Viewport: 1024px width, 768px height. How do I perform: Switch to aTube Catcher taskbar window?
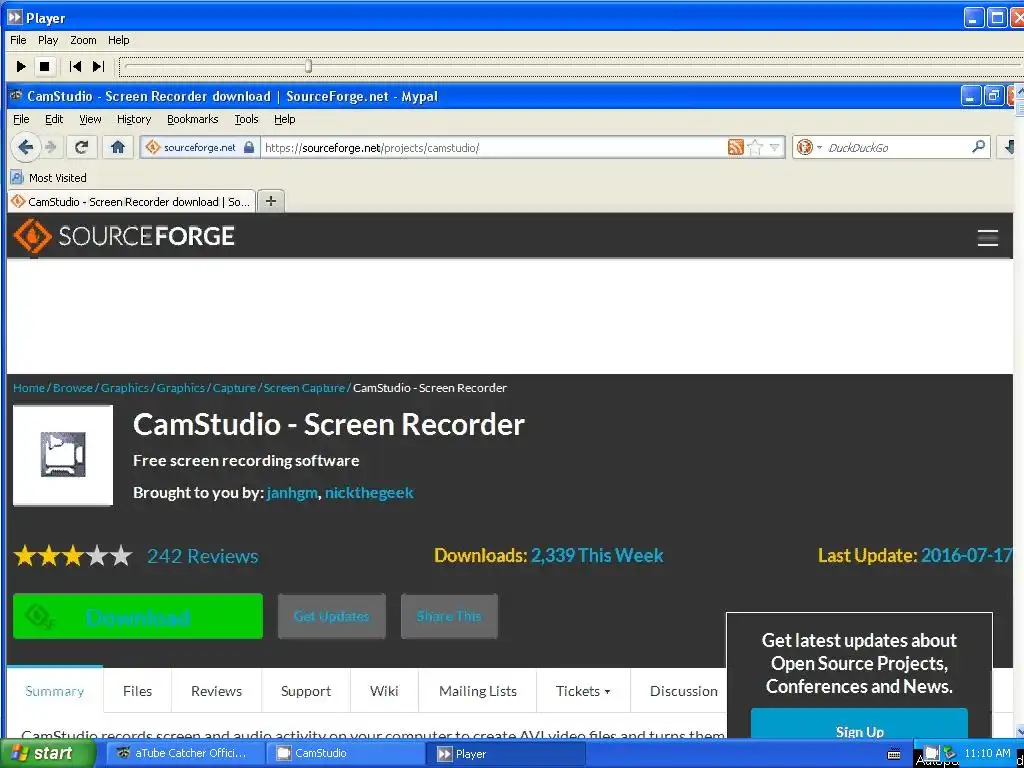(185, 753)
